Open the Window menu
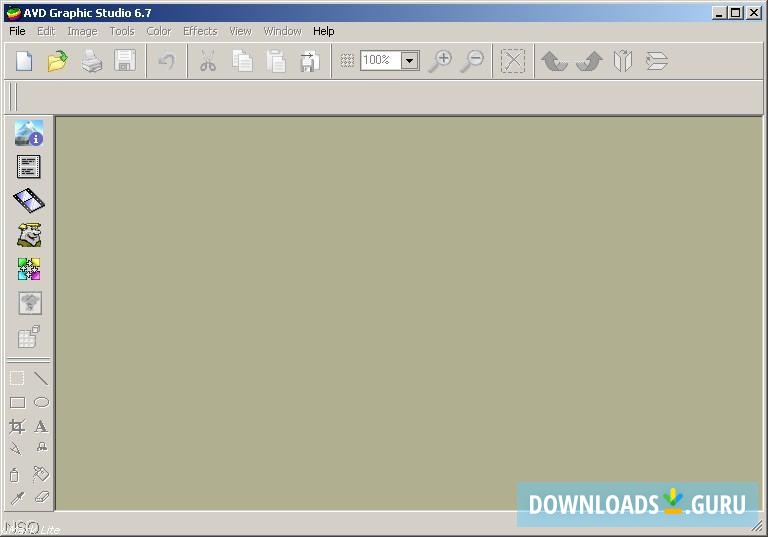Viewport: 768px width, 537px height. pyautogui.click(x=283, y=31)
